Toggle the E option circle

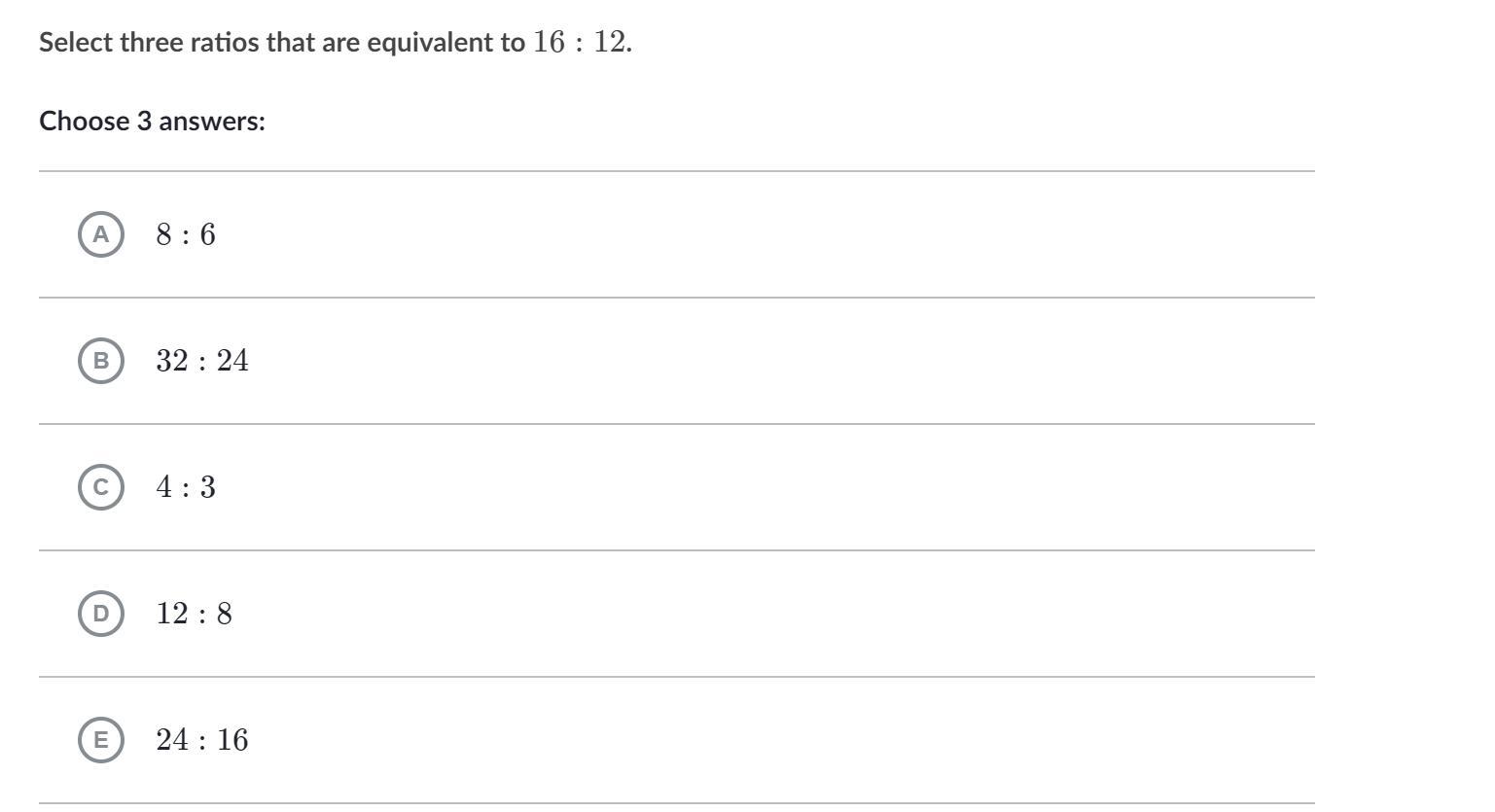[101, 740]
